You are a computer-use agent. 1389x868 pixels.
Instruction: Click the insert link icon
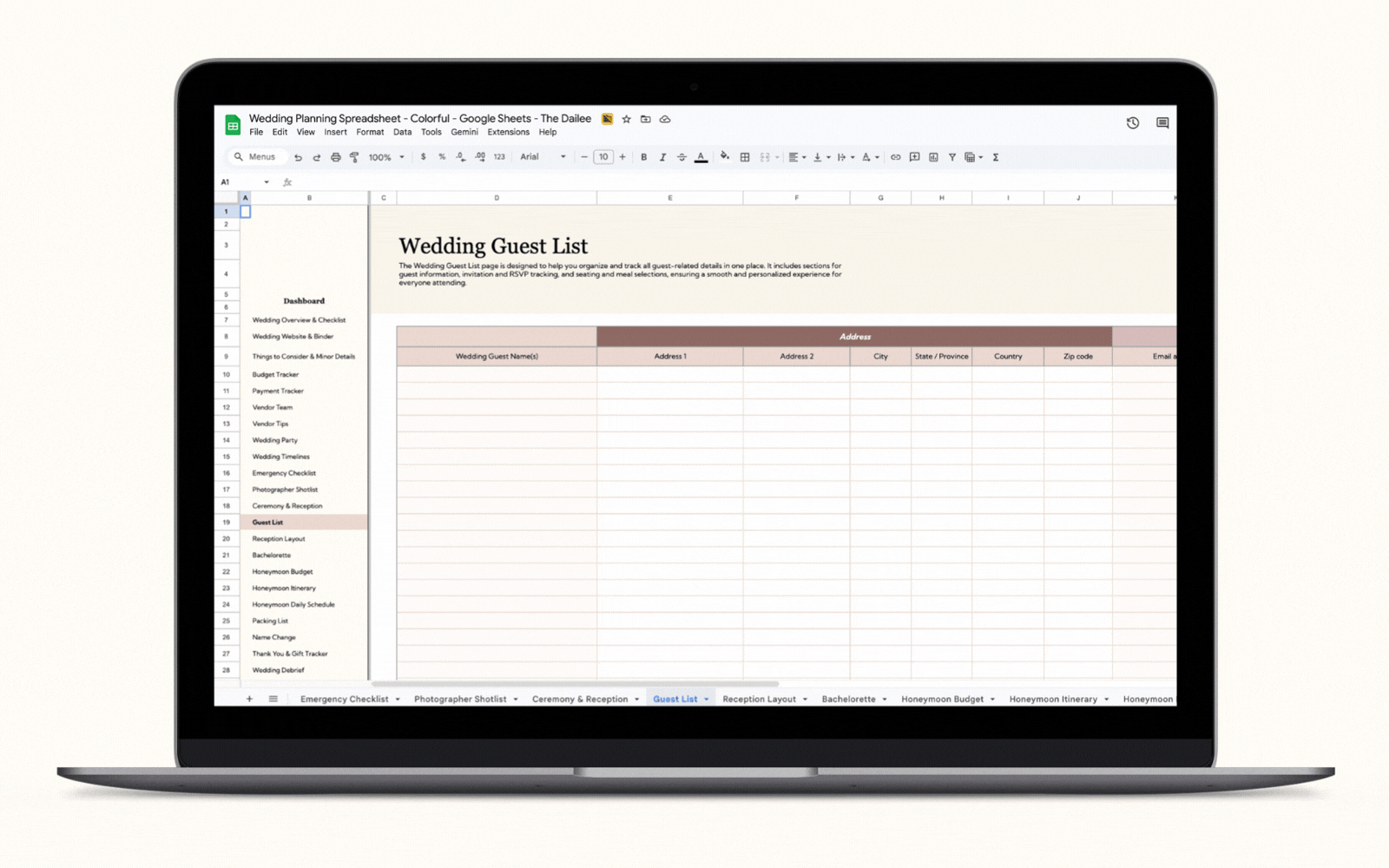click(x=895, y=157)
